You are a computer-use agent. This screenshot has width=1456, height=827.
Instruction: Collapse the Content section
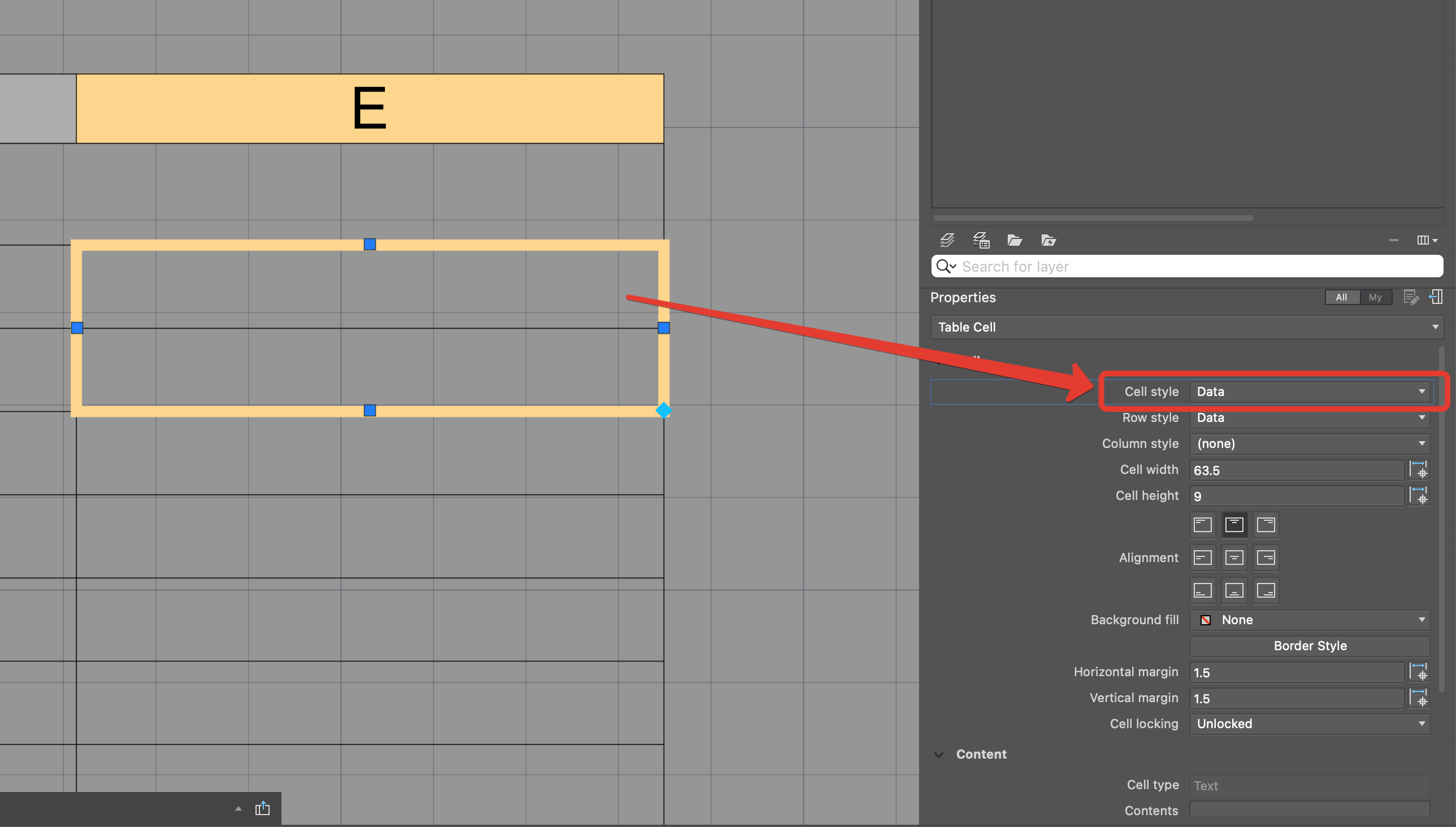click(938, 754)
